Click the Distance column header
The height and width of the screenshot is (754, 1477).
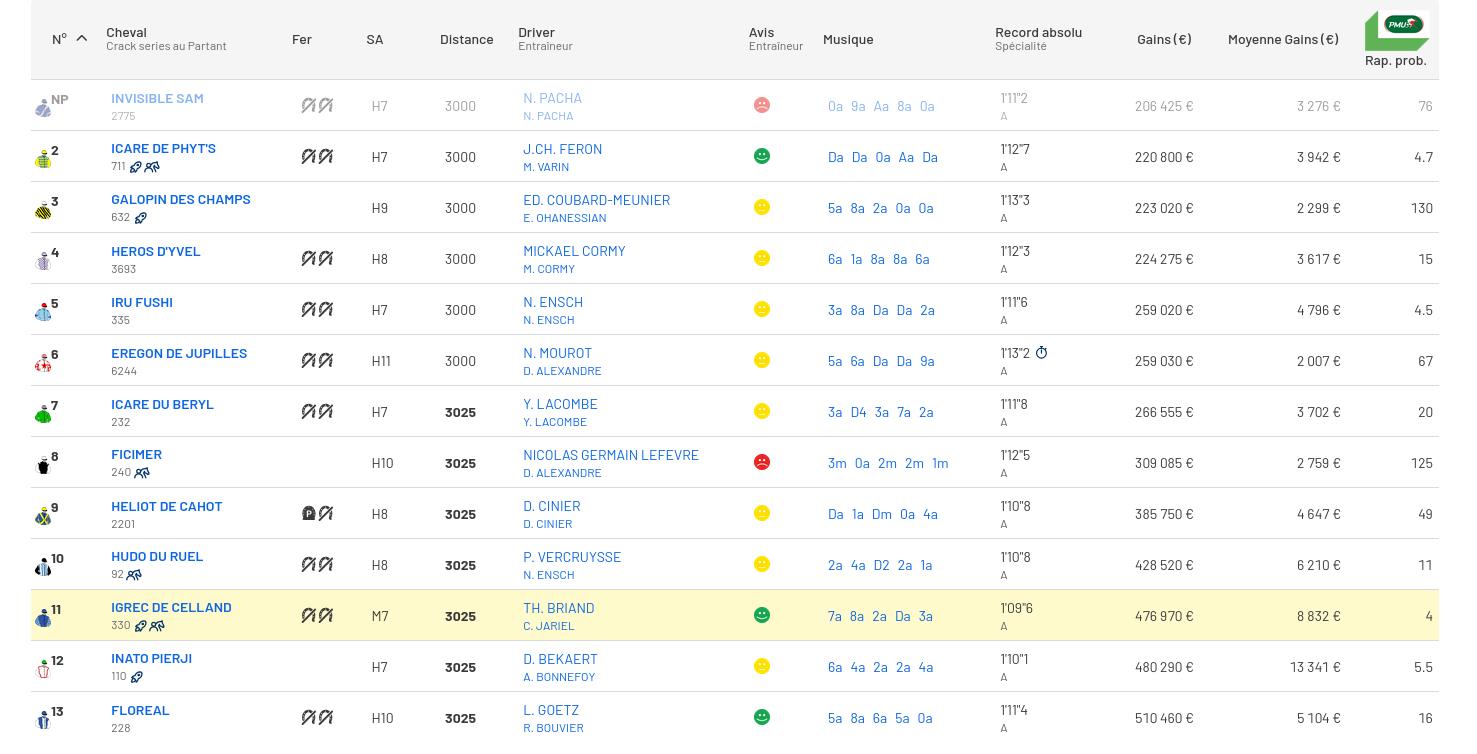[466, 39]
